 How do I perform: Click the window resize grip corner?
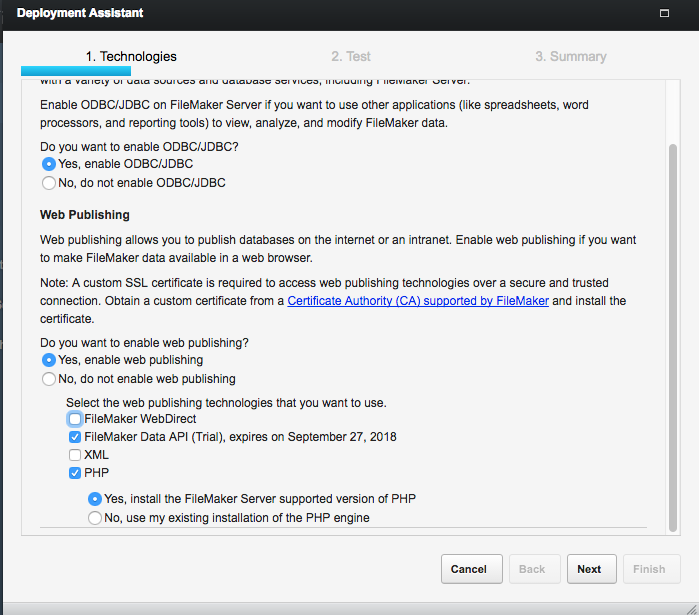coord(691,609)
